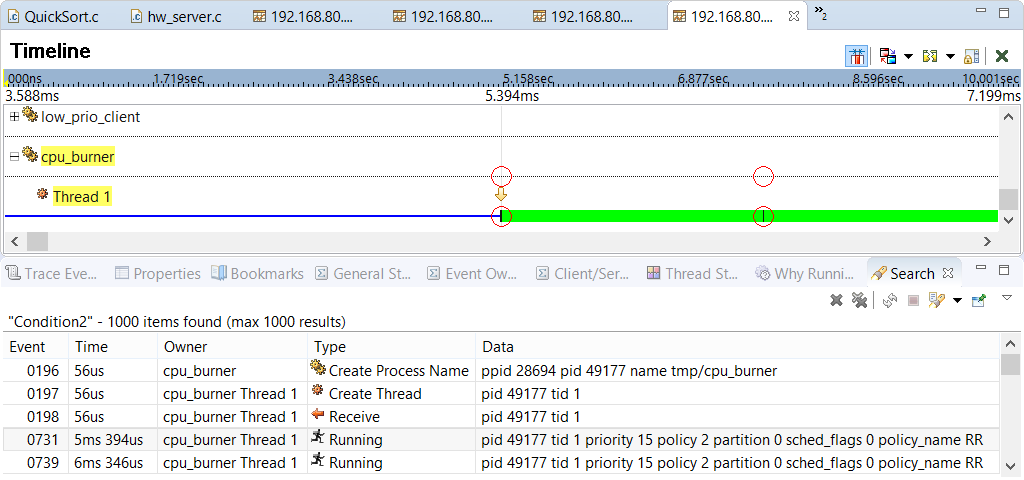The image size is (1024, 480).
Task: Open the pane layout dropdown arrow
Action: pyautogui.click(x=907, y=57)
